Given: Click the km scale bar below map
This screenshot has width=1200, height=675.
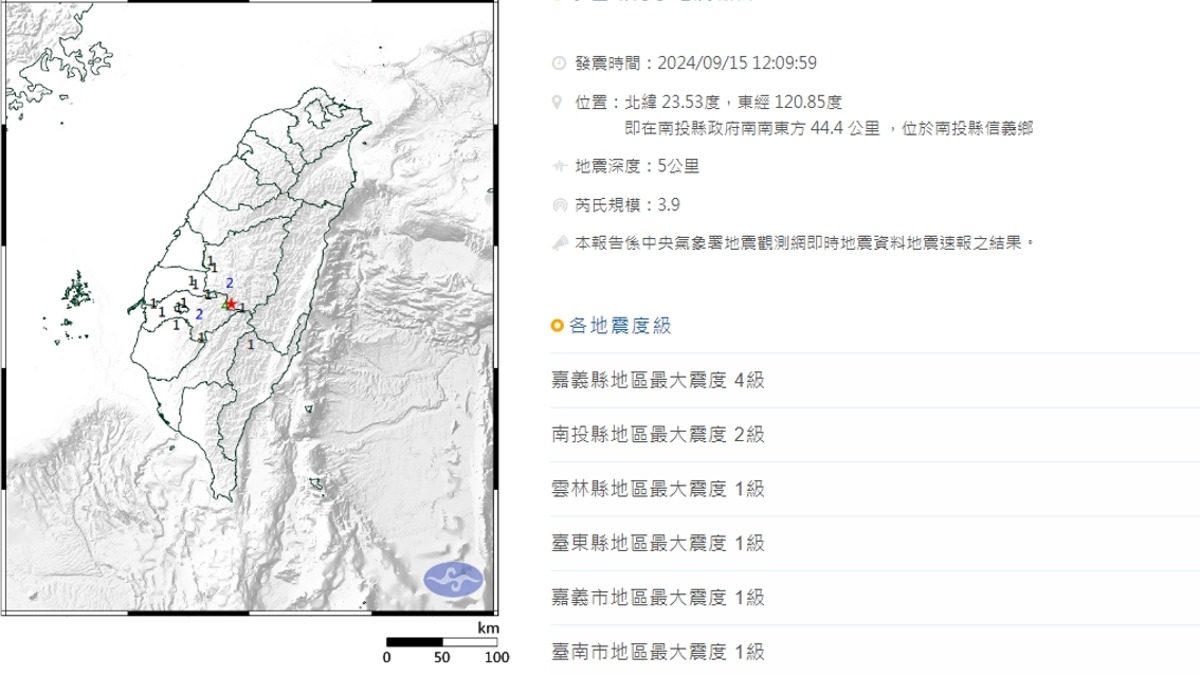Looking at the screenshot, I should tap(441, 642).
